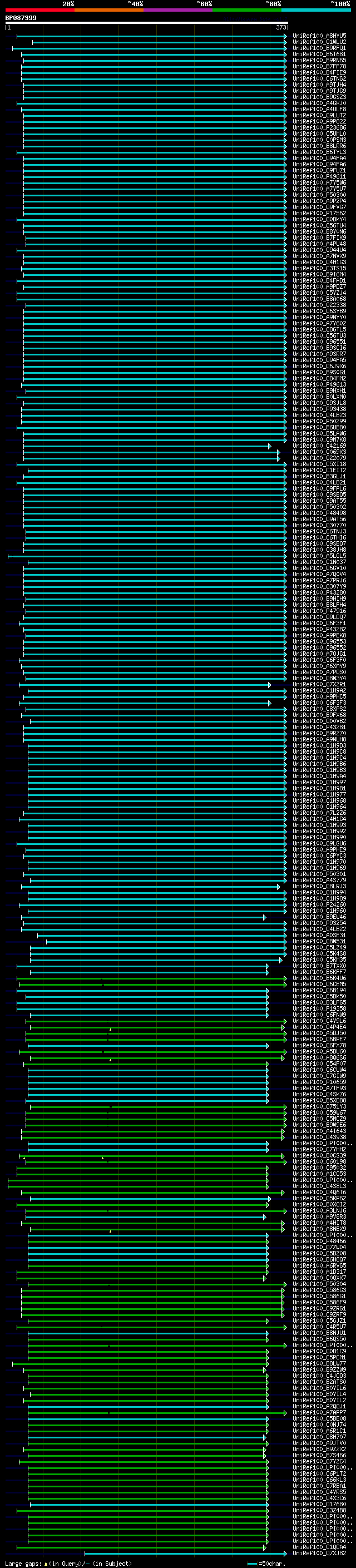Select the UniRef100_B7FF78 label
This screenshot has width=356, height=1568.
319,66
